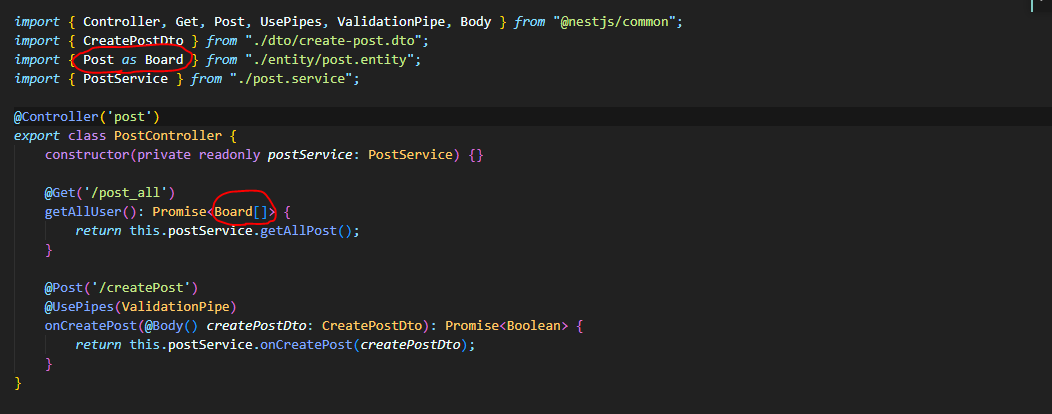This screenshot has height=414, width=1052.
Task: Click the "constructor" keyword
Action: point(87,155)
